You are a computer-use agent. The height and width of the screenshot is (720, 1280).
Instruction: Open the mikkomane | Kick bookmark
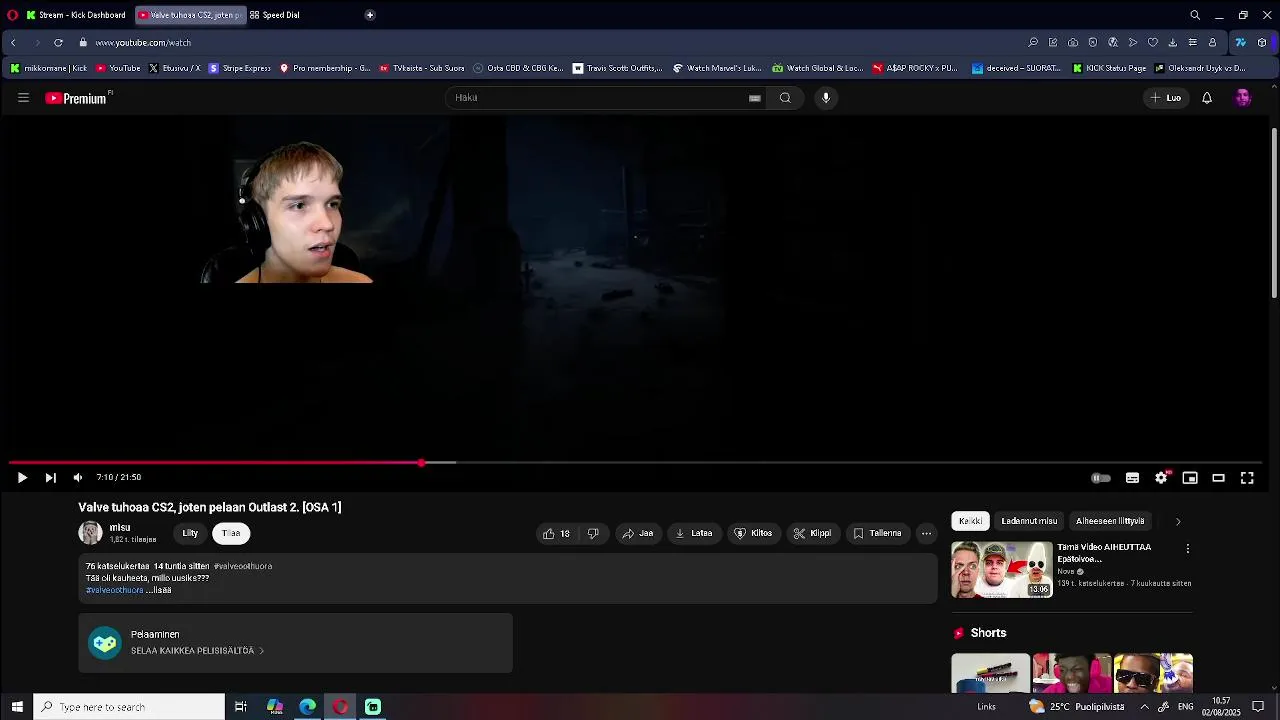[49, 69]
